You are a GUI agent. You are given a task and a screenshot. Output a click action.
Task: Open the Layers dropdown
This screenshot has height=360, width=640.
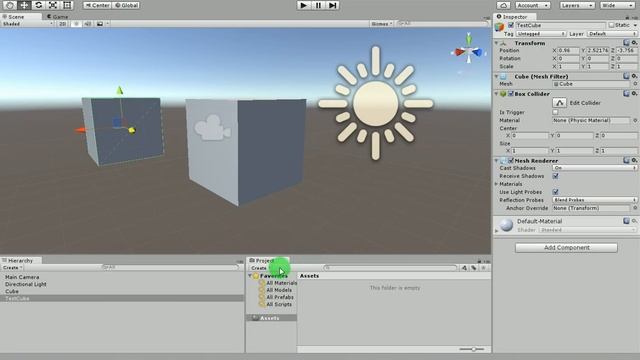click(x=576, y=5)
